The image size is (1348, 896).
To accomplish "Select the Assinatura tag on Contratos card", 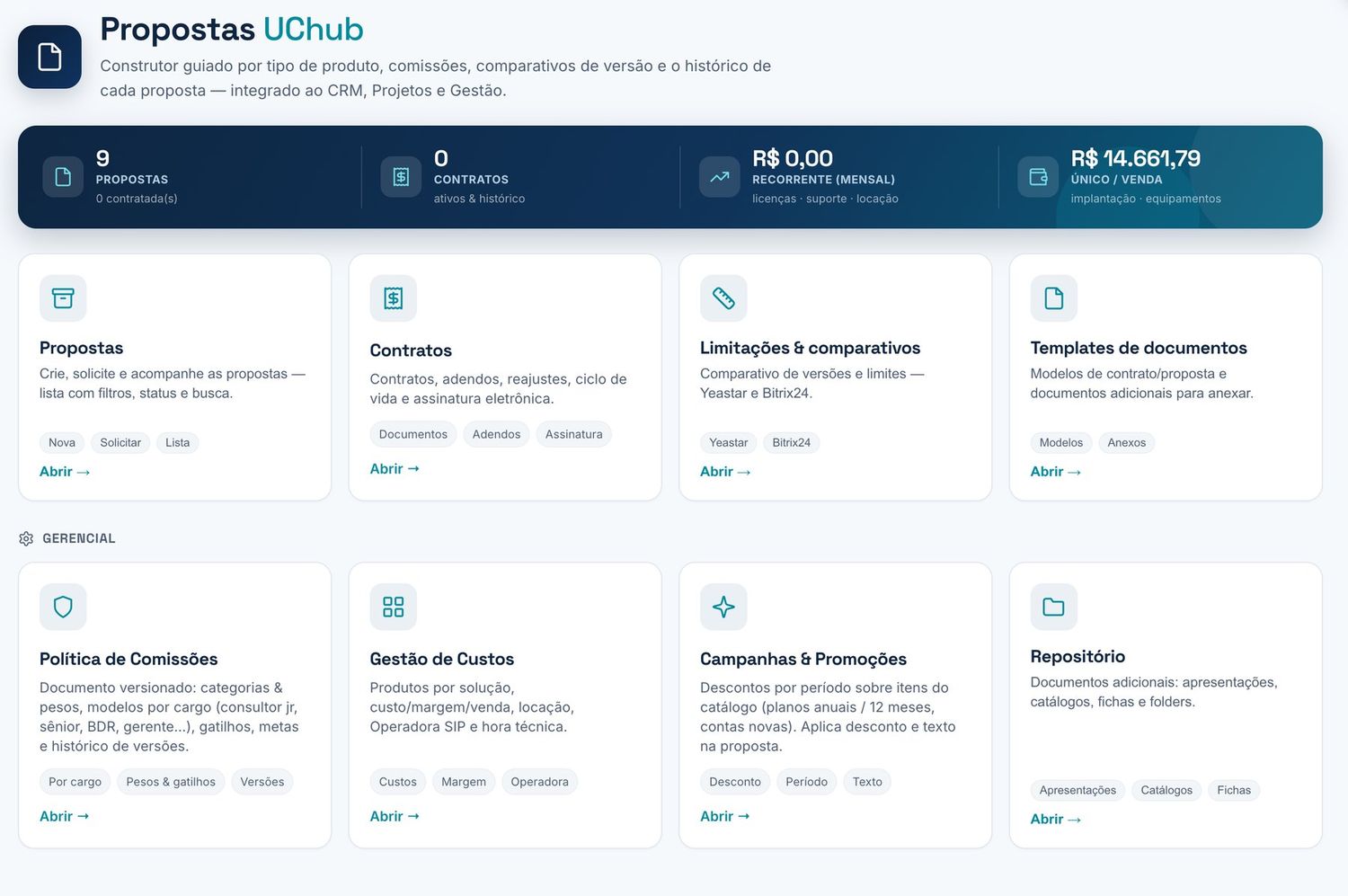I will click(x=574, y=434).
